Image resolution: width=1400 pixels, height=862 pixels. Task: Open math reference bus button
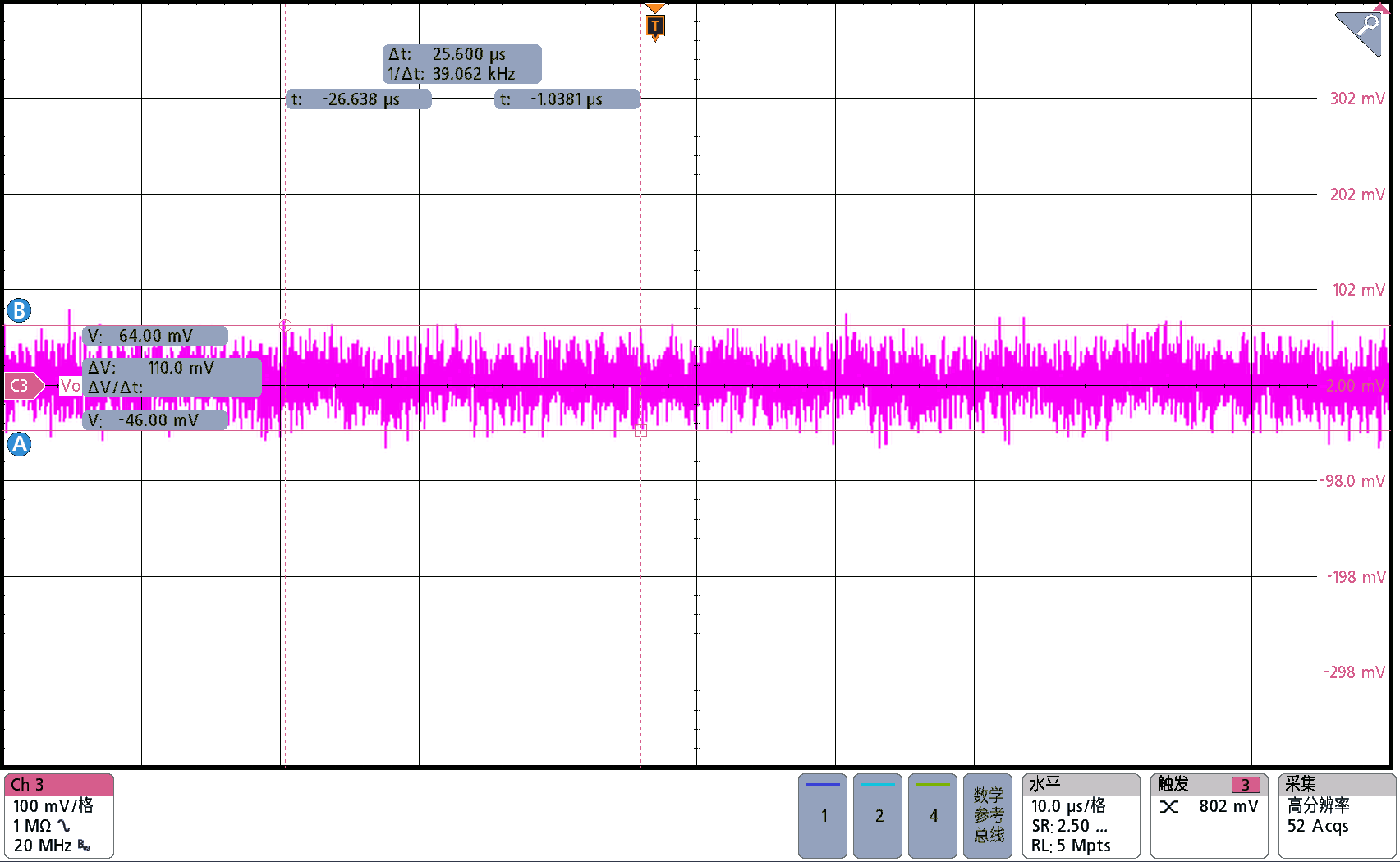[x=988, y=816]
